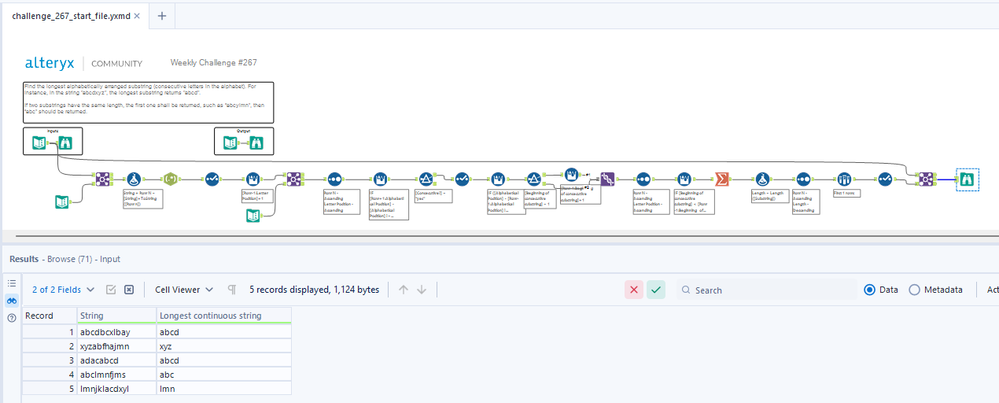This screenshot has height=403, width=999.
Task: Click Record column header
Action: coord(48,315)
